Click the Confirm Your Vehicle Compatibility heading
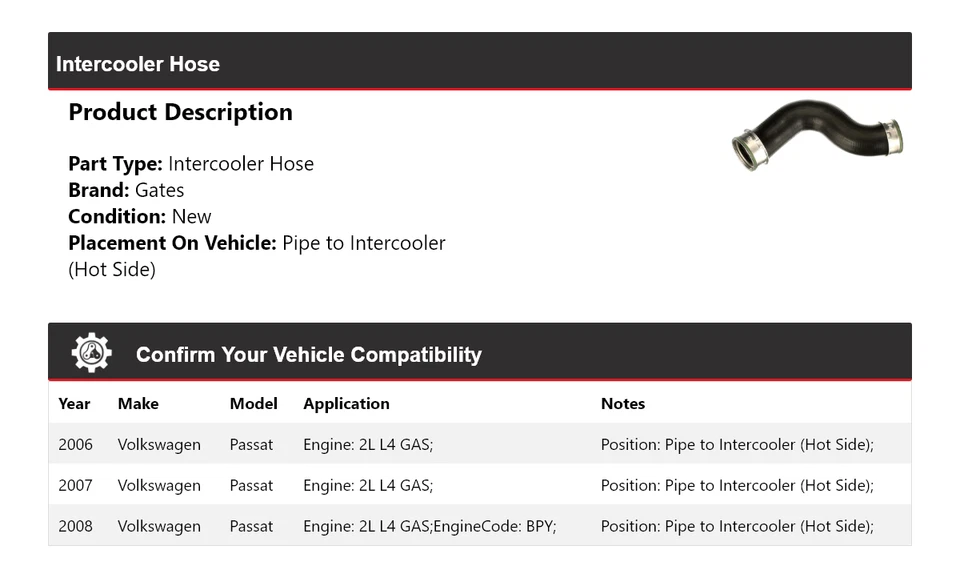960x578 pixels. point(308,355)
